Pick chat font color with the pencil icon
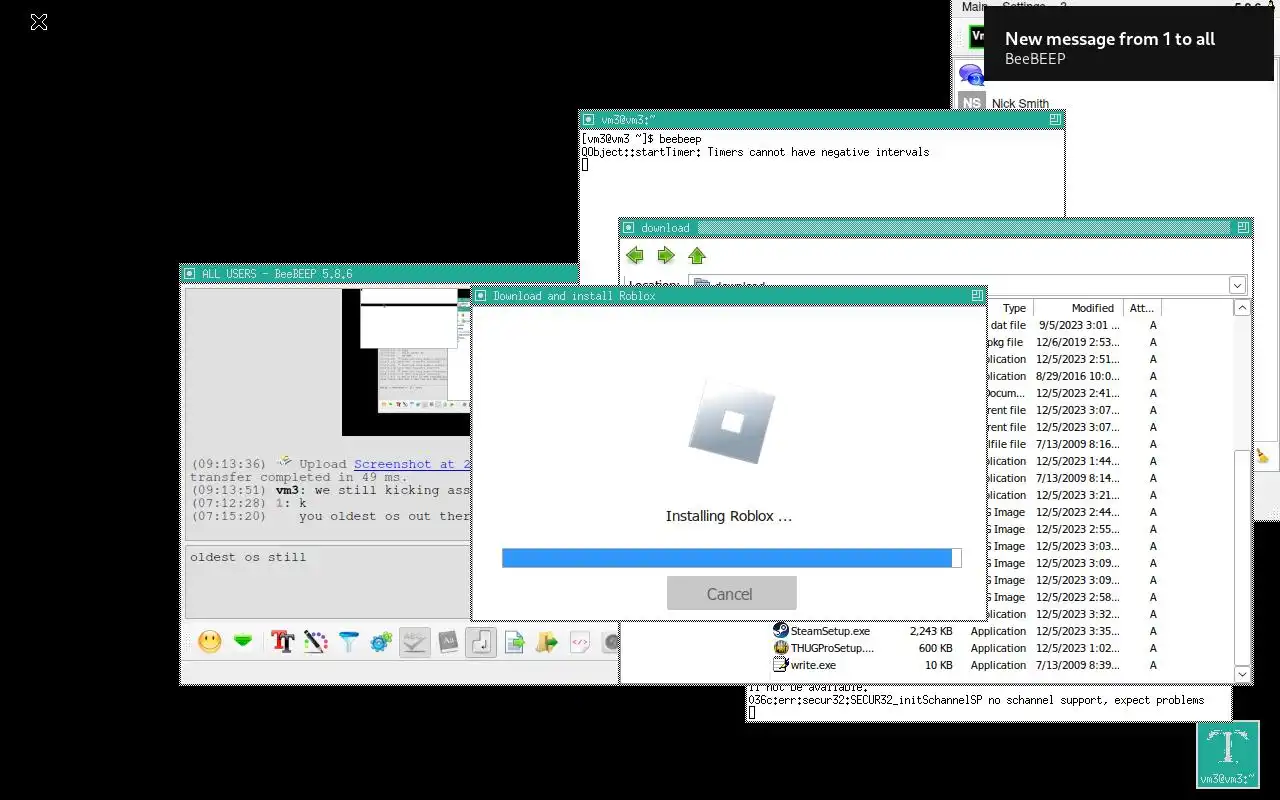This screenshot has height=800, width=1280. pos(316,642)
